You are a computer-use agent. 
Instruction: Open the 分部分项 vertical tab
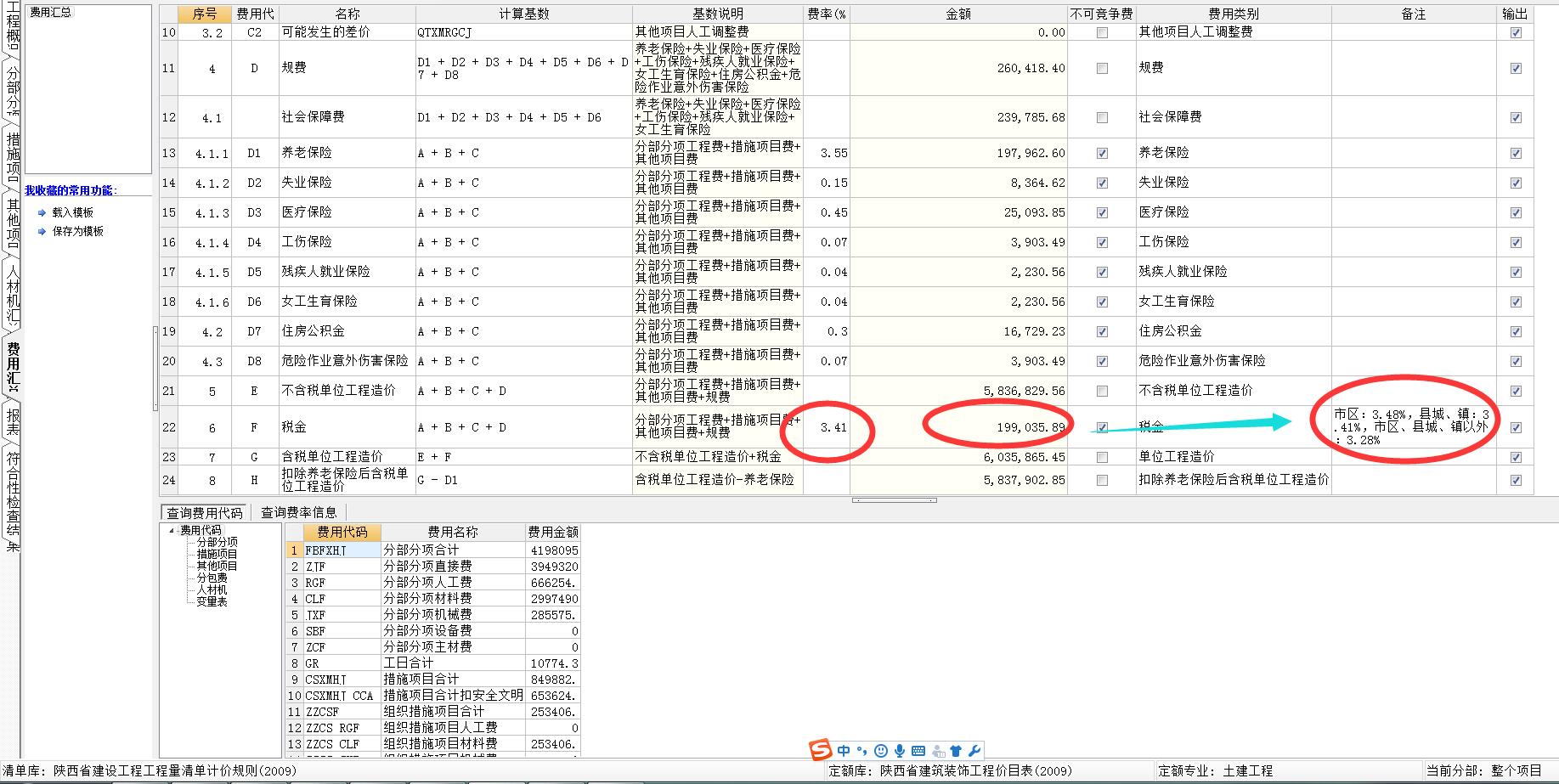coord(12,90)
